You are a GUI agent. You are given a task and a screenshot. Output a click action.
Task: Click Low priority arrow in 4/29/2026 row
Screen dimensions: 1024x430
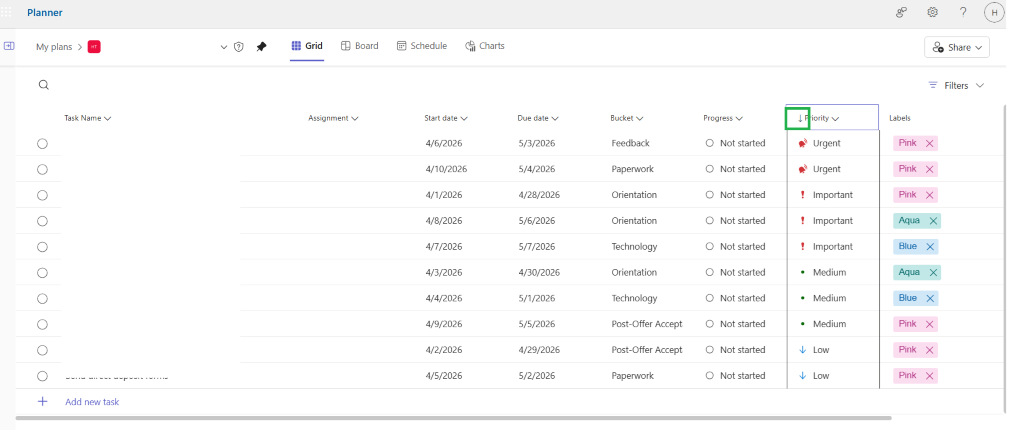(x=803, y=350)
